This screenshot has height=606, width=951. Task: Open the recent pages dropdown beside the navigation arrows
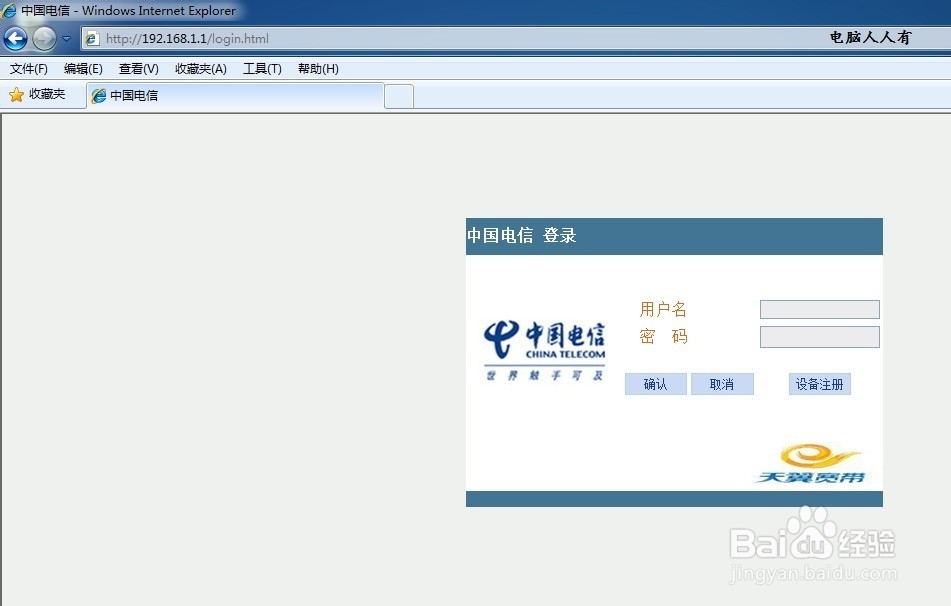pyautogui.click(x=67, y=39)
